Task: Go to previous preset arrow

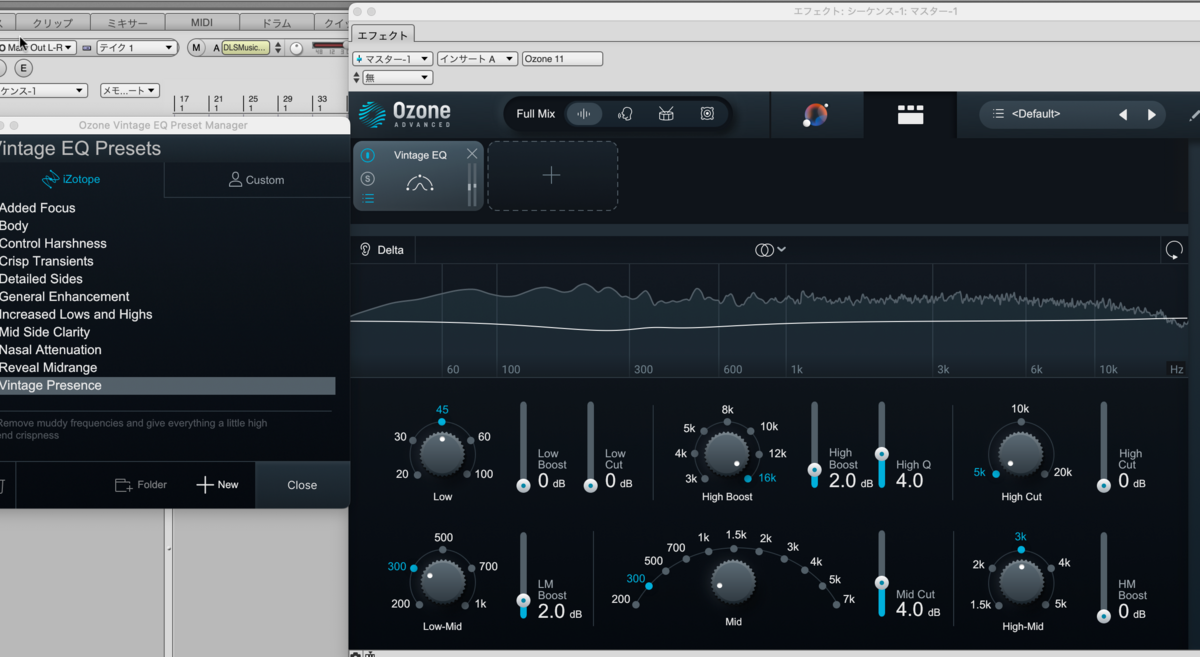Action: [1123, 115]
